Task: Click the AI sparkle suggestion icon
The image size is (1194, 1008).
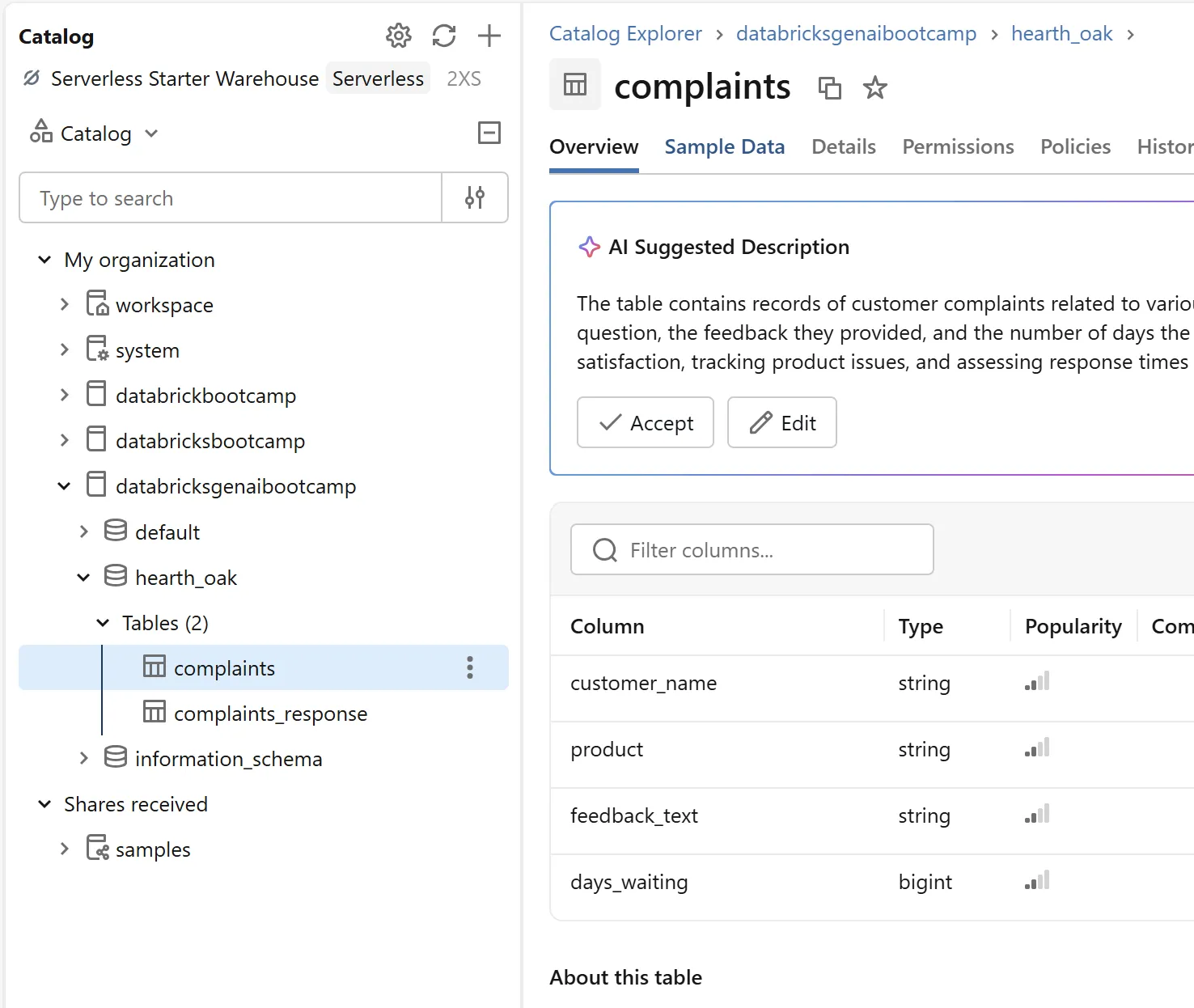Action: [590, 247]
